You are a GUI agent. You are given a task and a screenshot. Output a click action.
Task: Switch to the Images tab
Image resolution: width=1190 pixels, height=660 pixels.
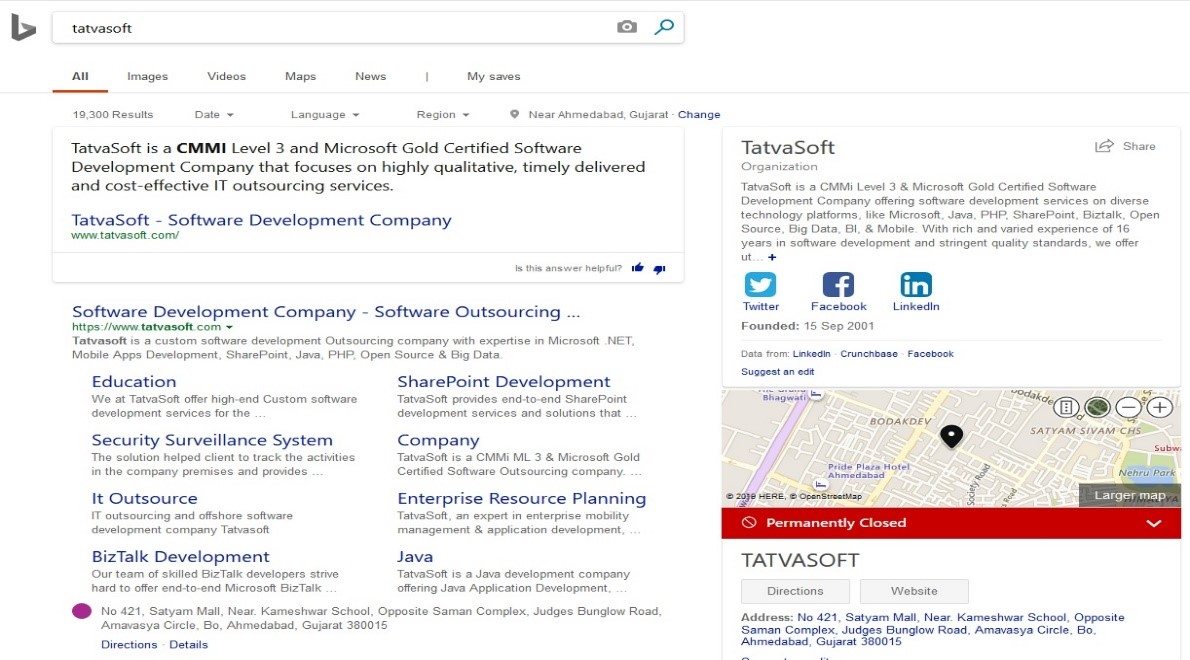[147, 76]
